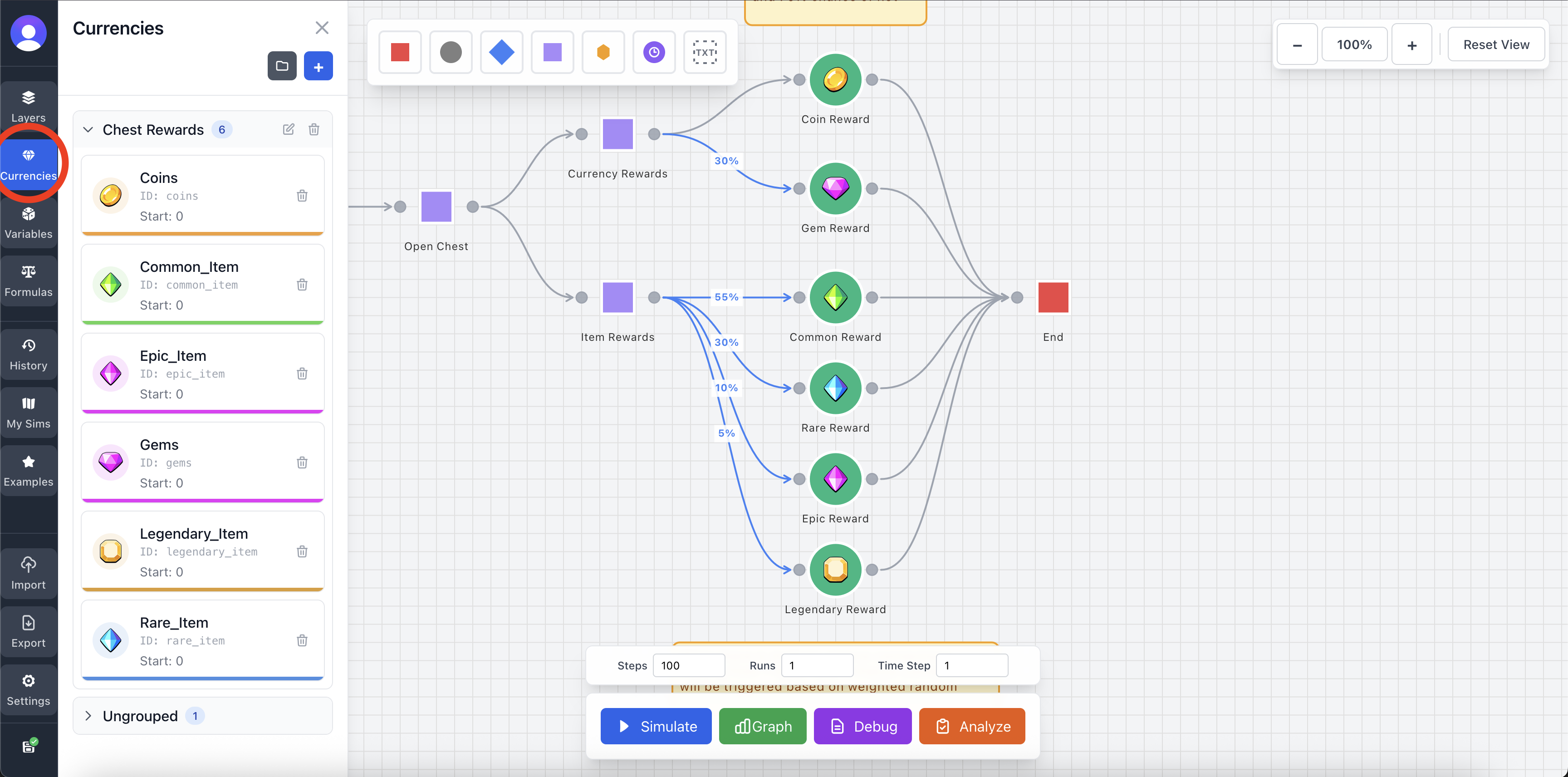Expand the Ungrouped currencies section
The image size is (1568, 777).
click(x=88, y=715)
